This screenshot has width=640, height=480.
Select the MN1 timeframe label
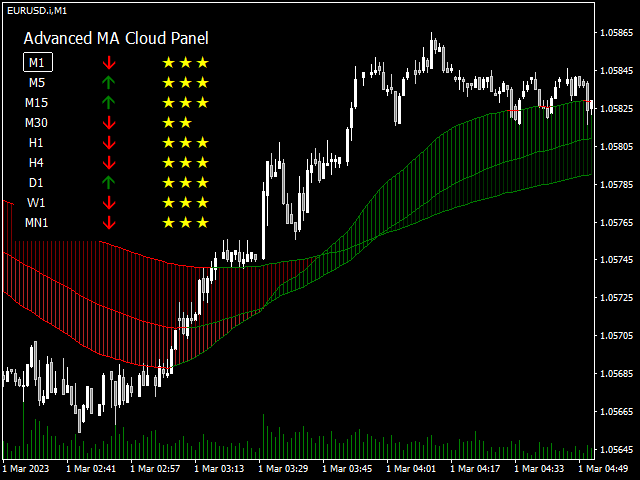point(36,222)
